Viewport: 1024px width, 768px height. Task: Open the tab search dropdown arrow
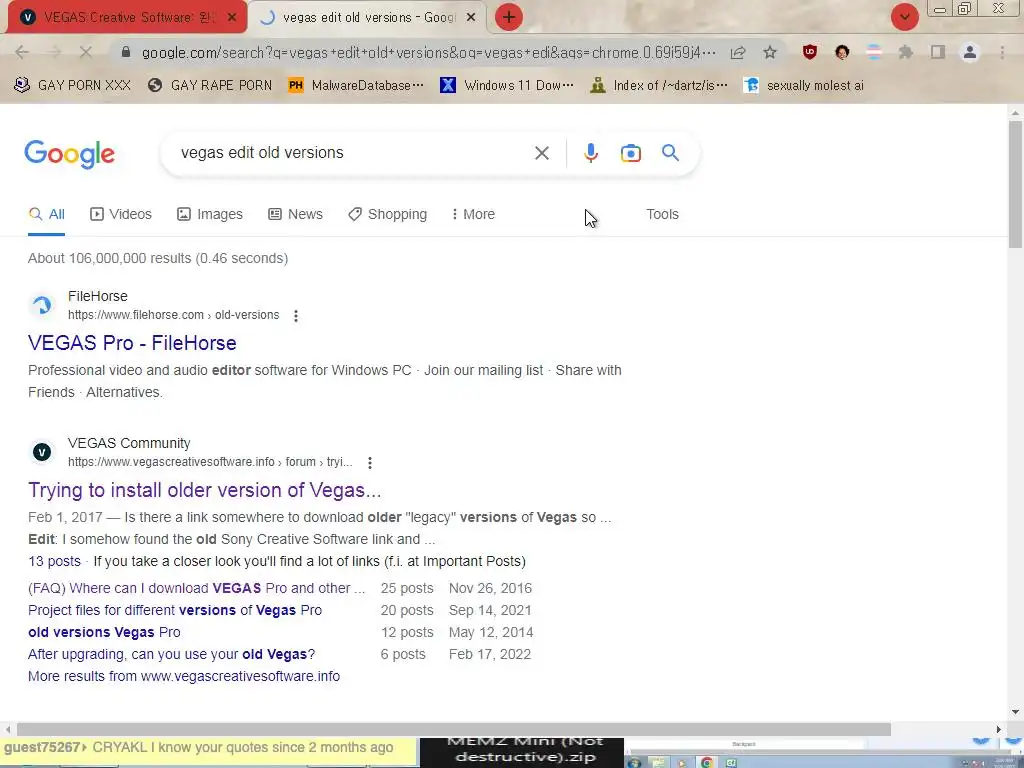point(904,17)
